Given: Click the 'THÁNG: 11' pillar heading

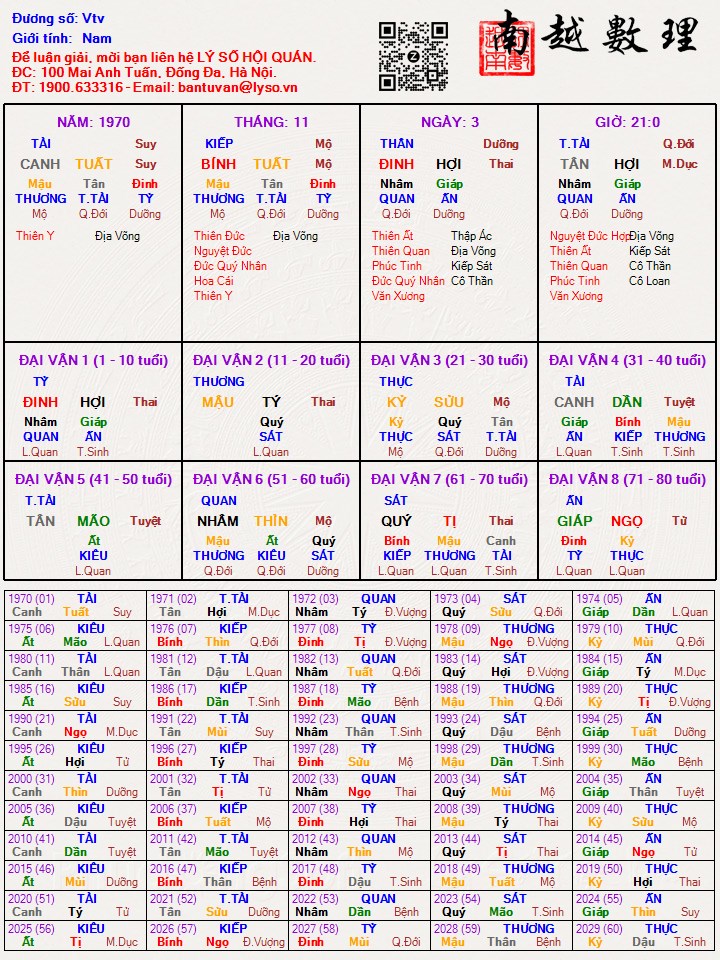Looking at the screenshot, I should point(271,122).
